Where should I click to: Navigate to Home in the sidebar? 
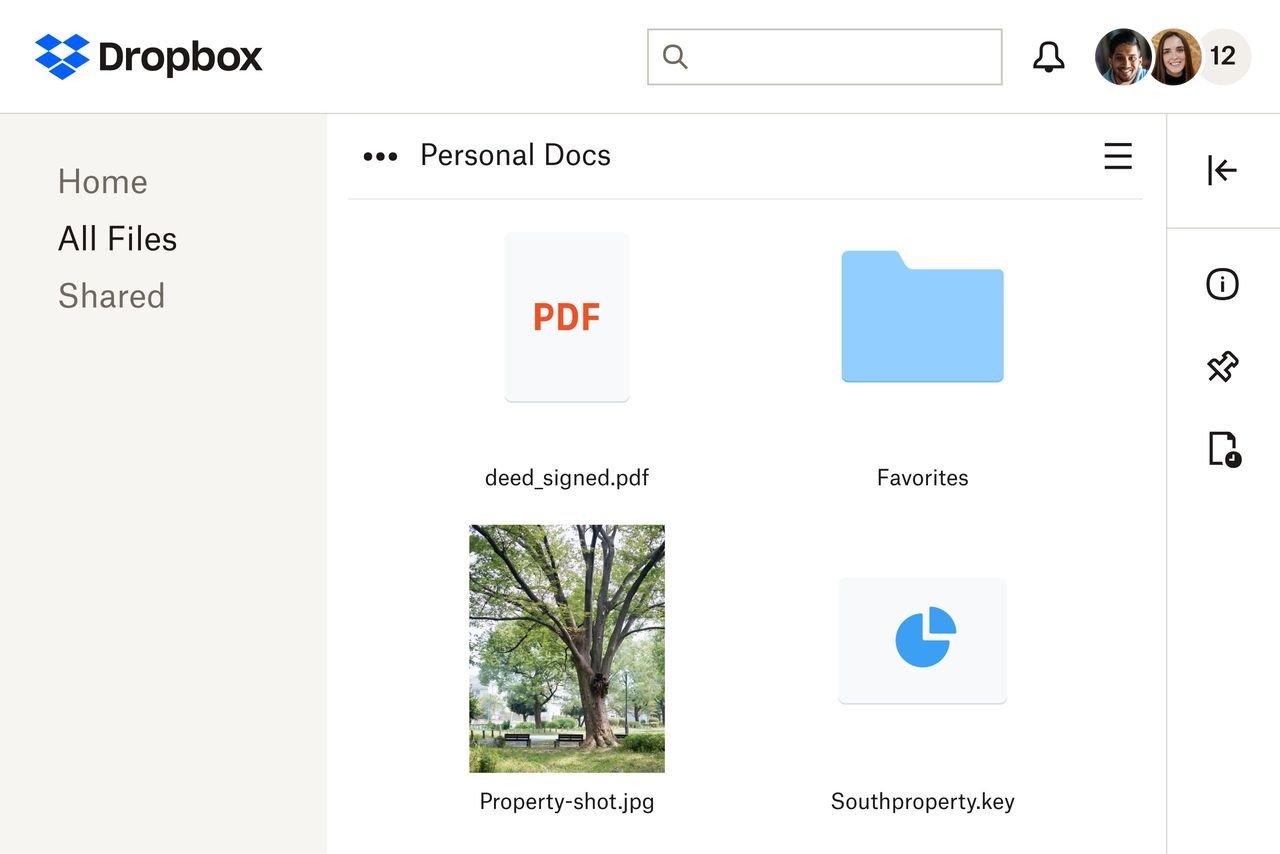[x=102, y=182]
